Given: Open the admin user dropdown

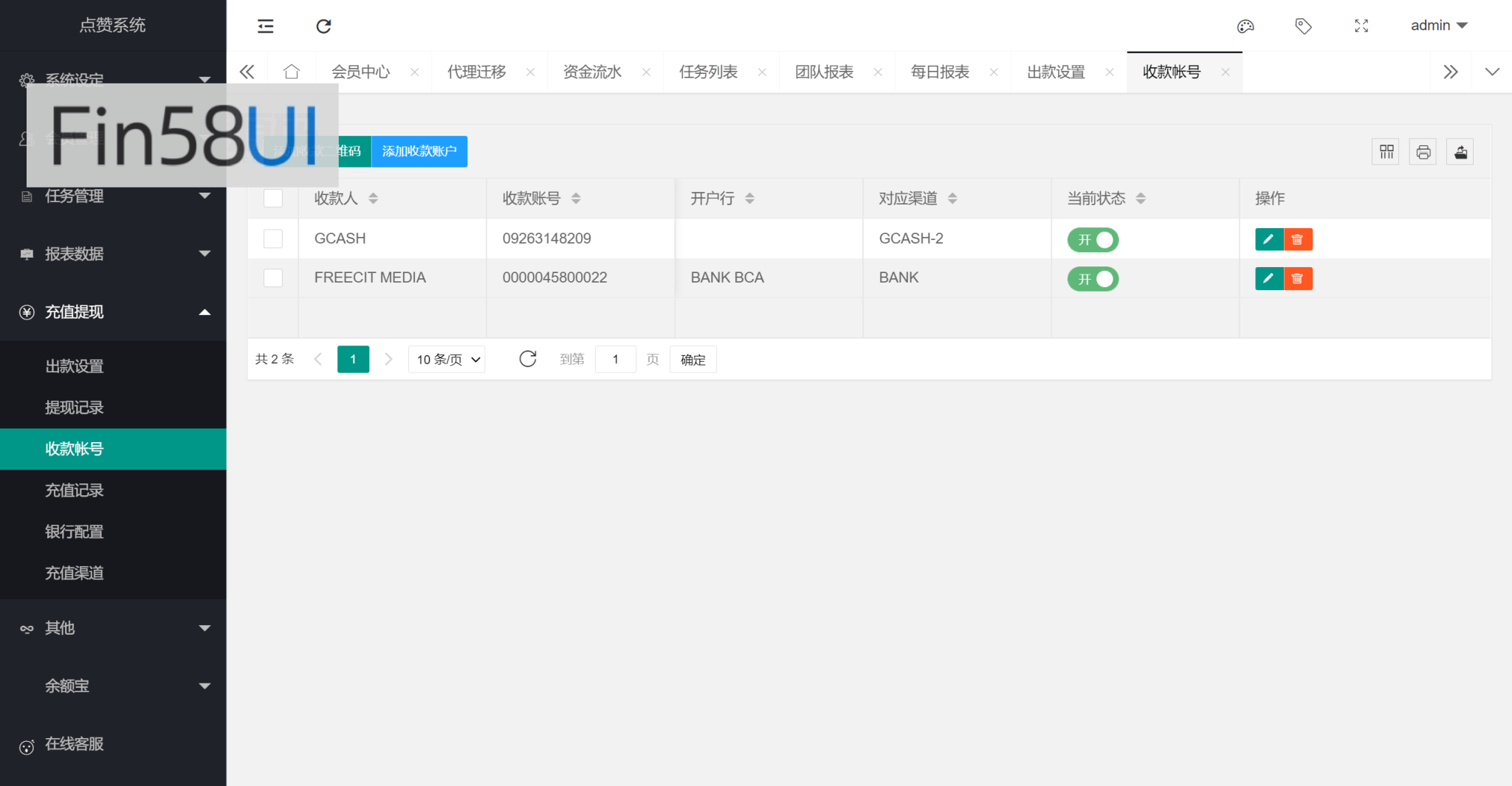Looking at the screenshot, I should point(1438,26).
